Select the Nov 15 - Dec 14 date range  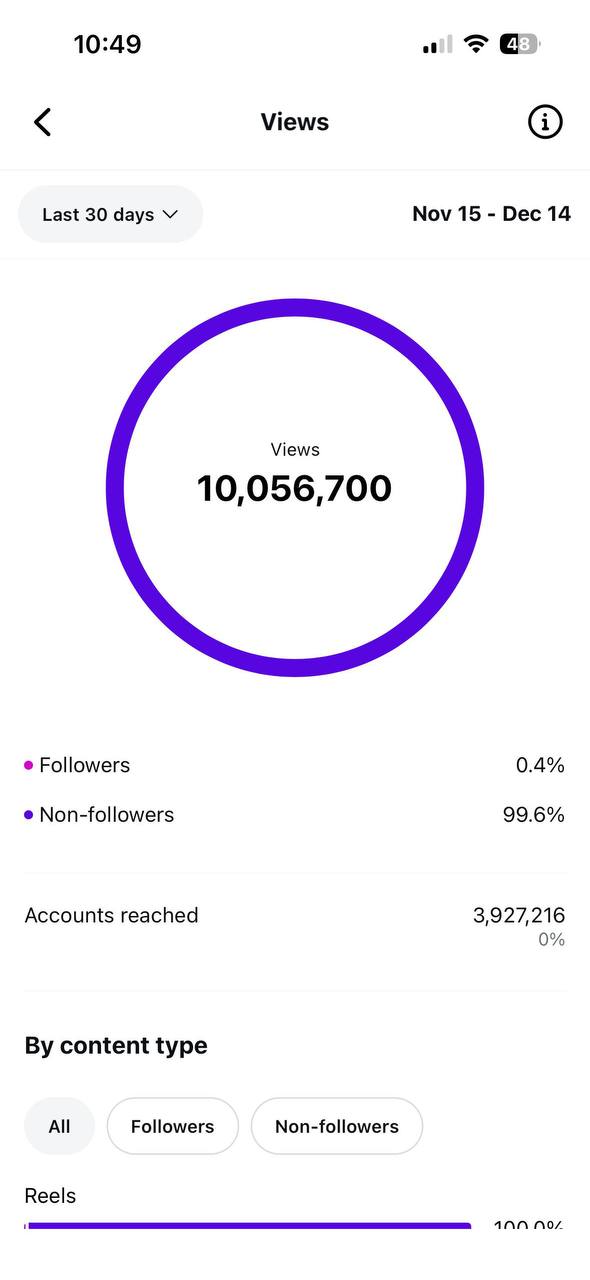pyautogui.click(x=491, y=214)
